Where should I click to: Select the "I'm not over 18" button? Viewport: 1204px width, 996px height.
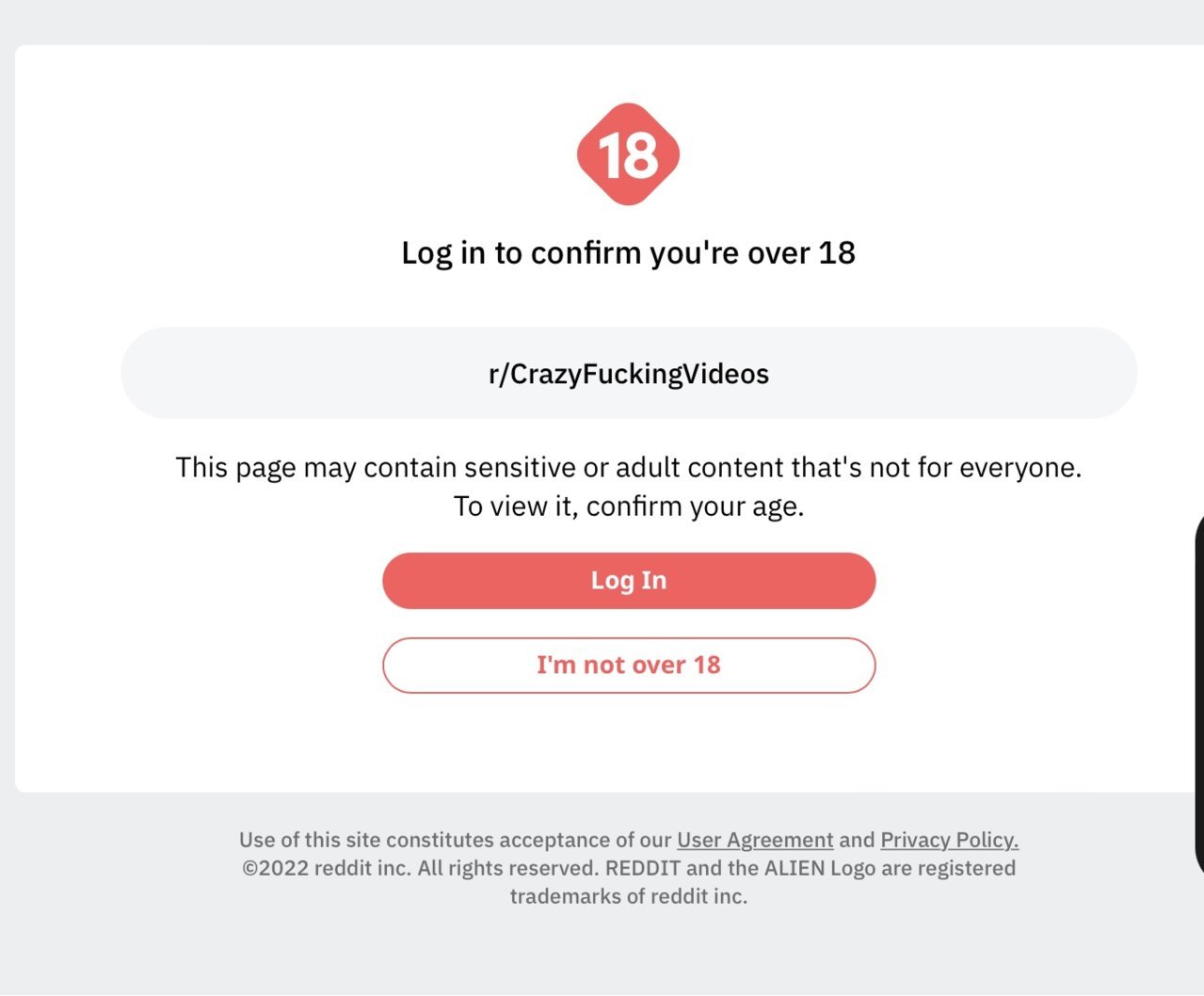pos(629,666)
